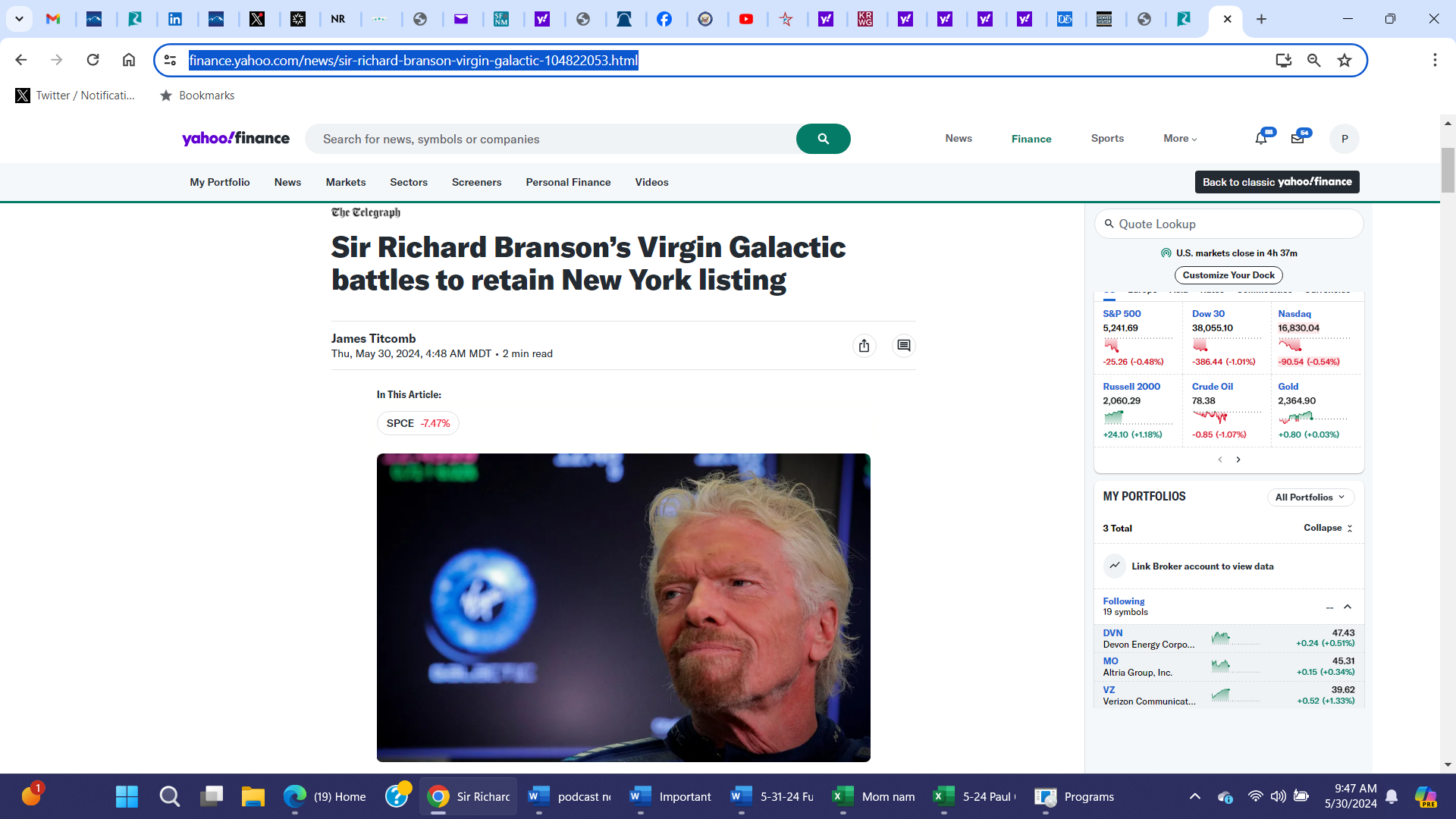Viewport: 1456px width, 819px height.
Task: Collapse the Following symbols section
Action: click(1348, 607)
